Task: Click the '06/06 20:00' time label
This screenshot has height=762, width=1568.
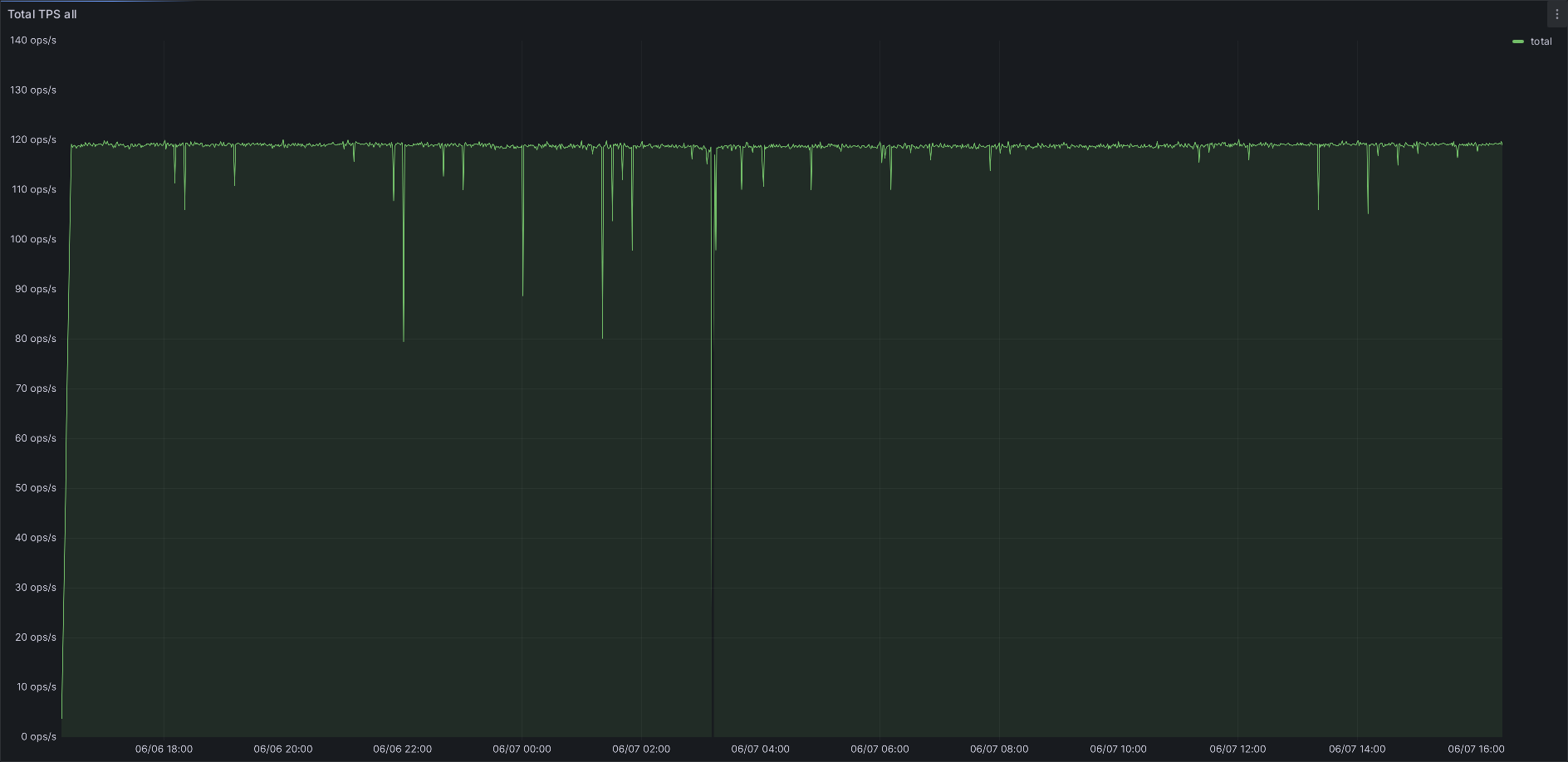Action: [x=283, y=750]
